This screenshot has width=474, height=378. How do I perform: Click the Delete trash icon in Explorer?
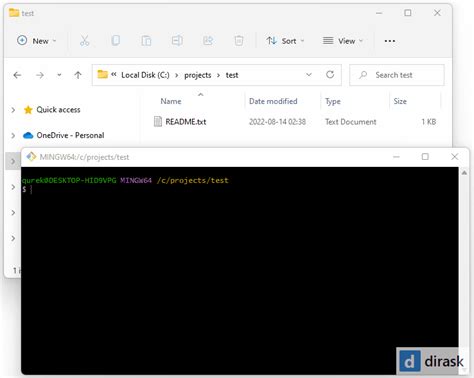239,41
